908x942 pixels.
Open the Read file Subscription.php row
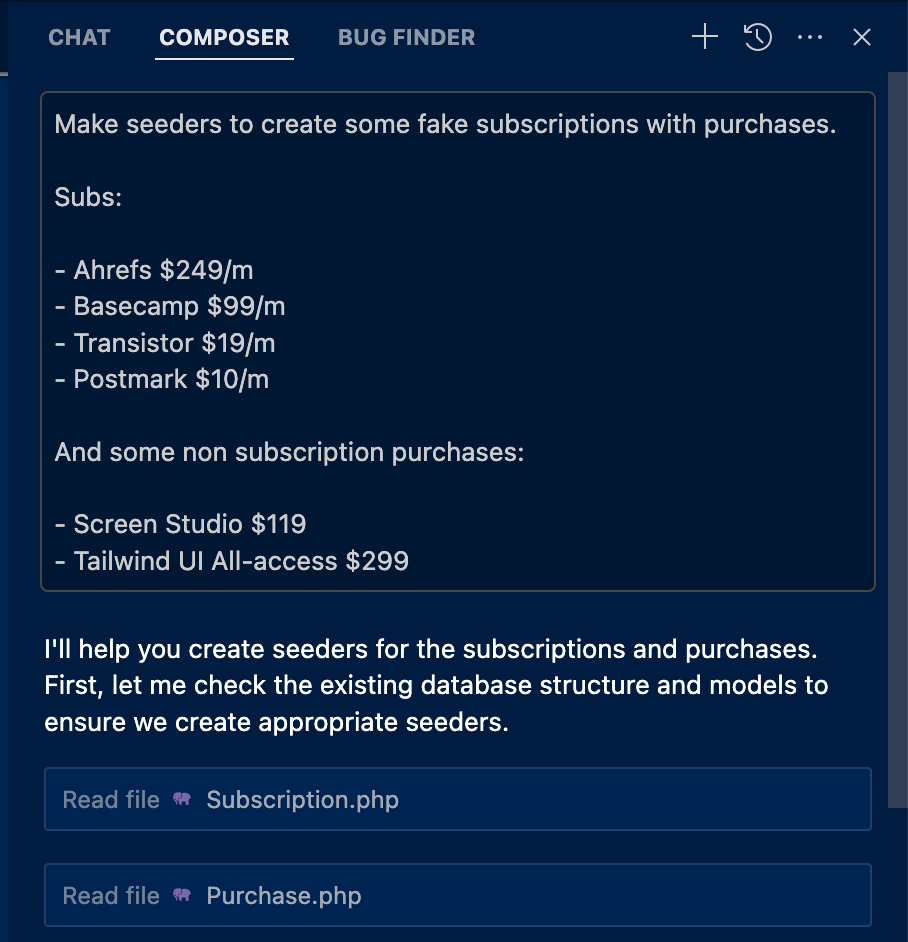[x=457, y=800]
